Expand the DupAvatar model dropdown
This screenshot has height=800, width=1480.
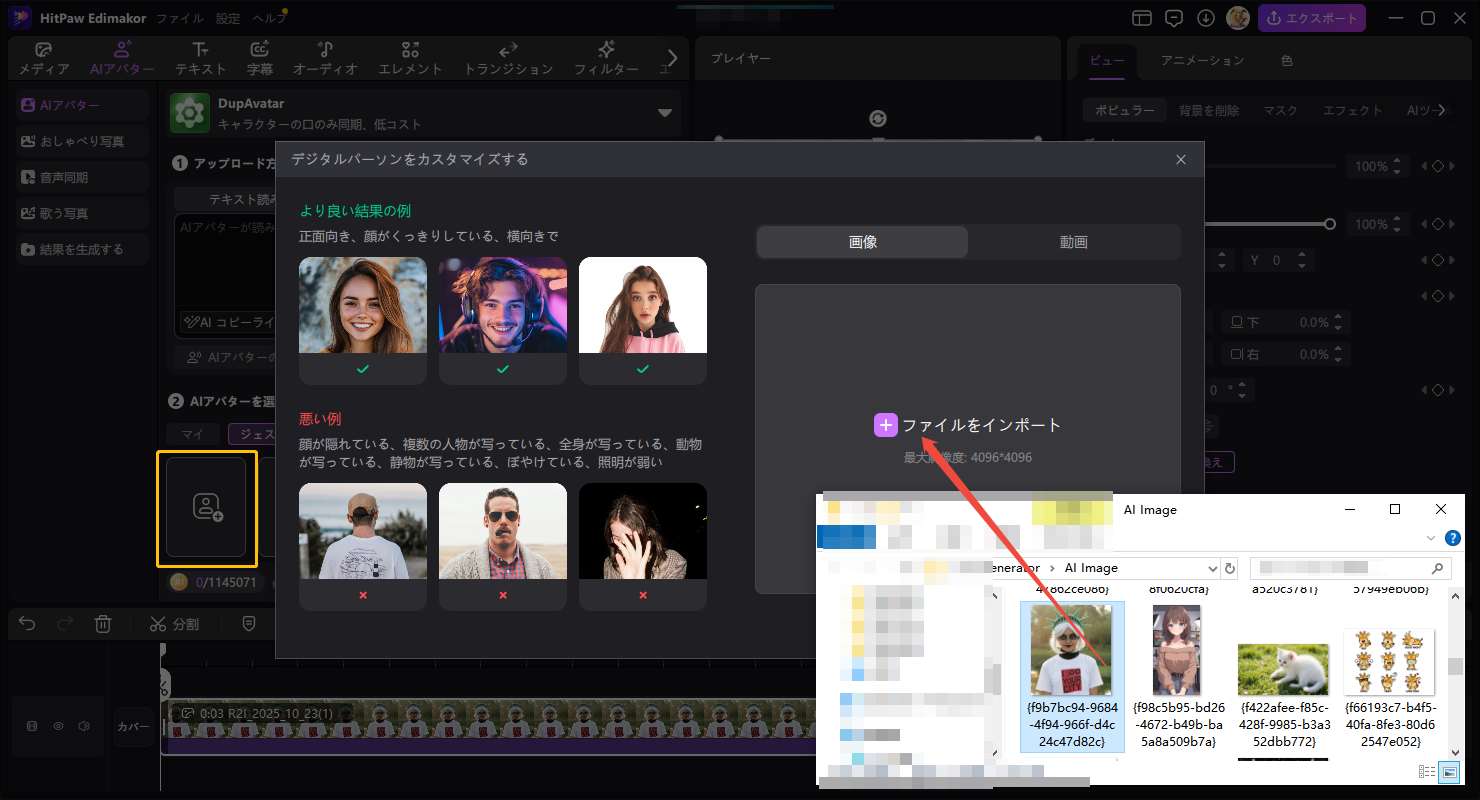click(x=664, y=113)
